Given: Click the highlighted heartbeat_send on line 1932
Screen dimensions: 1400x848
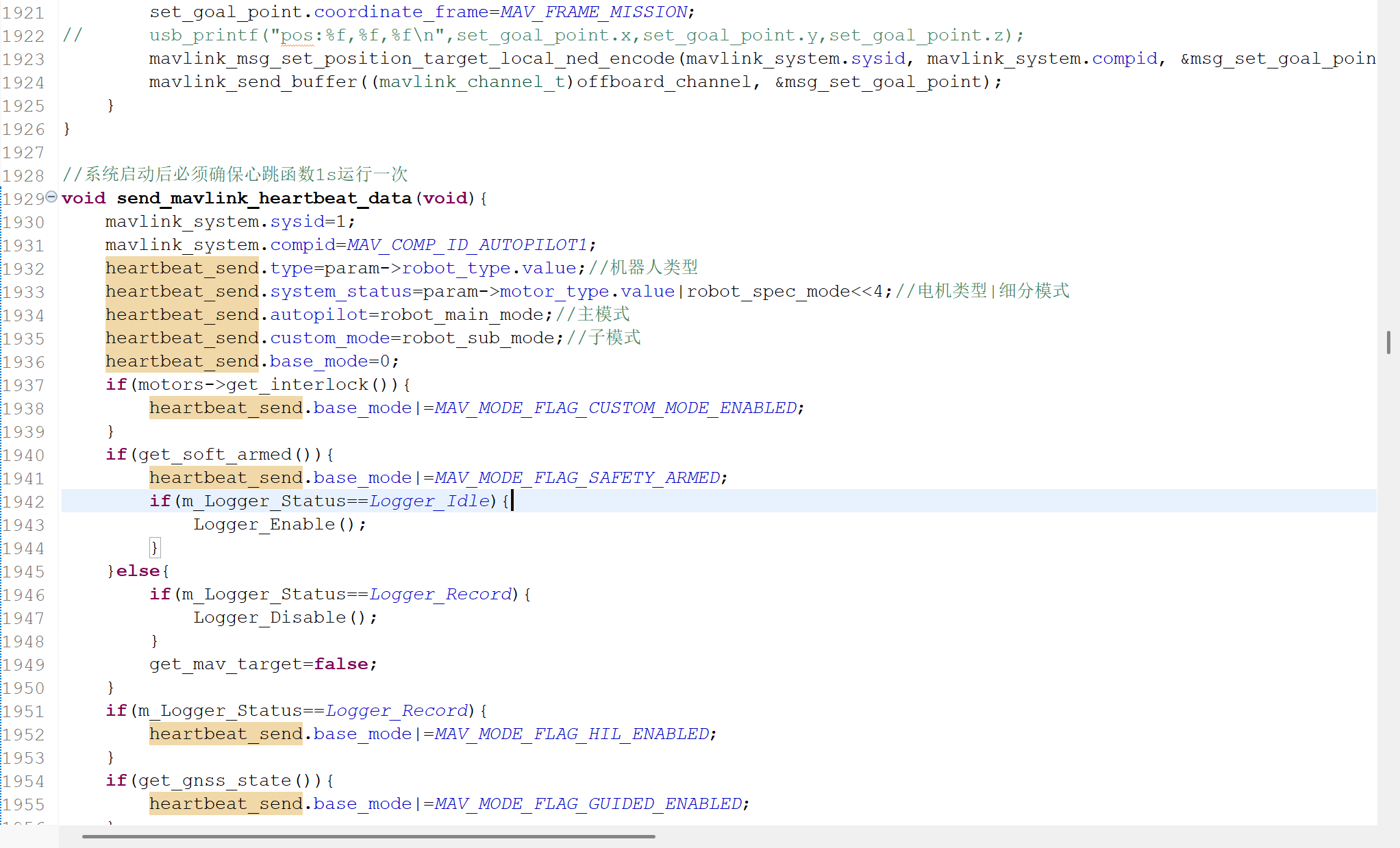Looking at the screenshot, I should (x=182, y=268).
